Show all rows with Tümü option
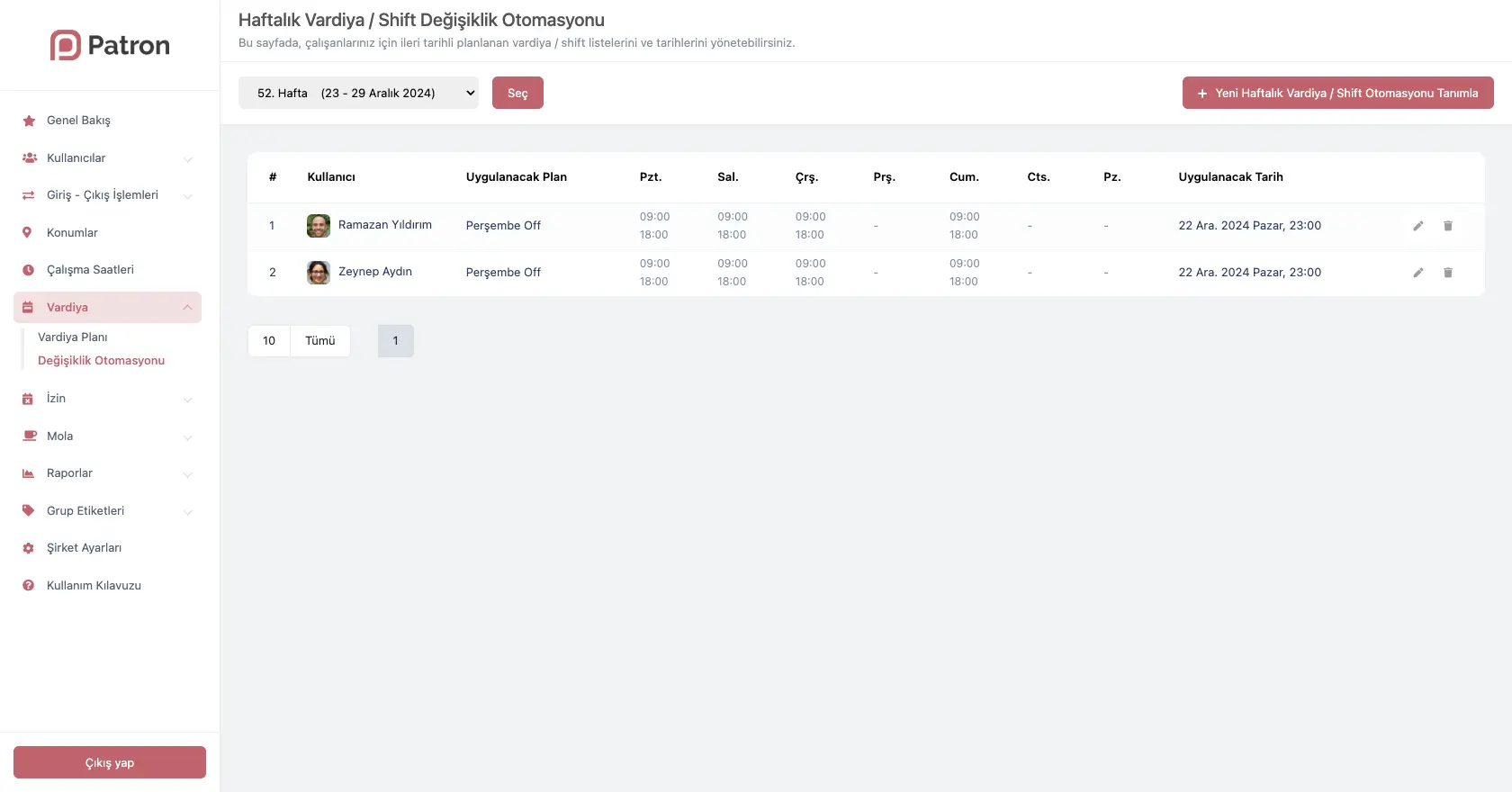This screenshot has height=792, width=1512. pos(319,341)
